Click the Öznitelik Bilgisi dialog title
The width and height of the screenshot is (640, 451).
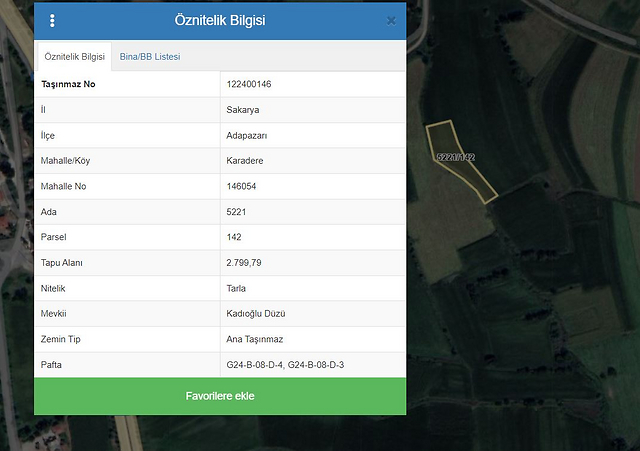(x=220, y=21)
